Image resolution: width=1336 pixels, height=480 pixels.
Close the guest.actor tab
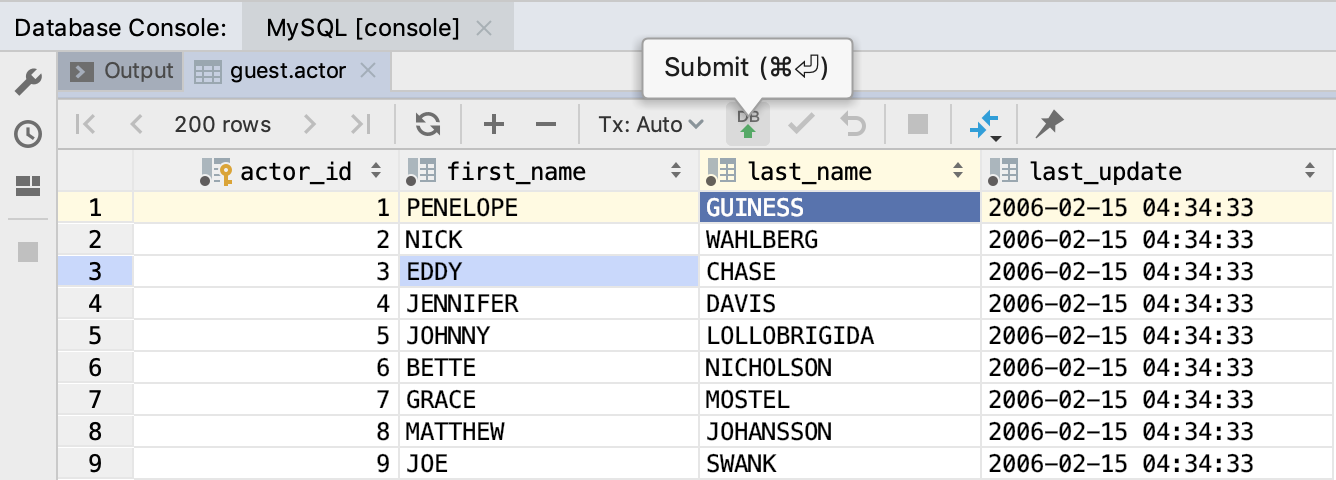(x=367, y=71)
